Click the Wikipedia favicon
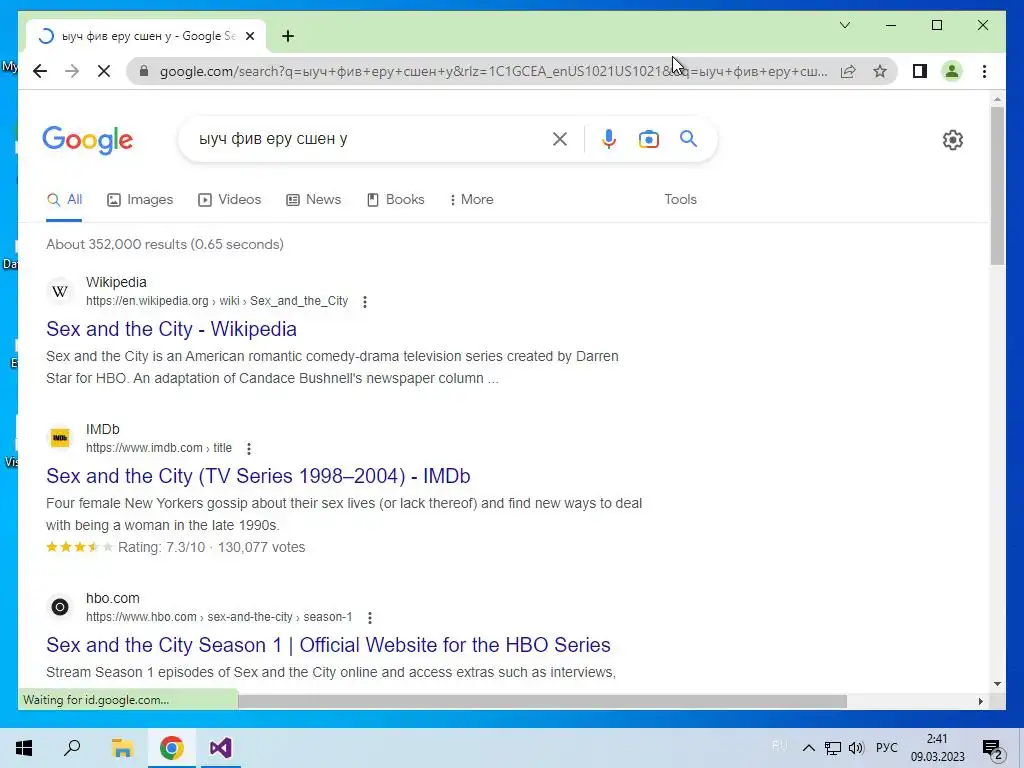 (x=59, y=291)
